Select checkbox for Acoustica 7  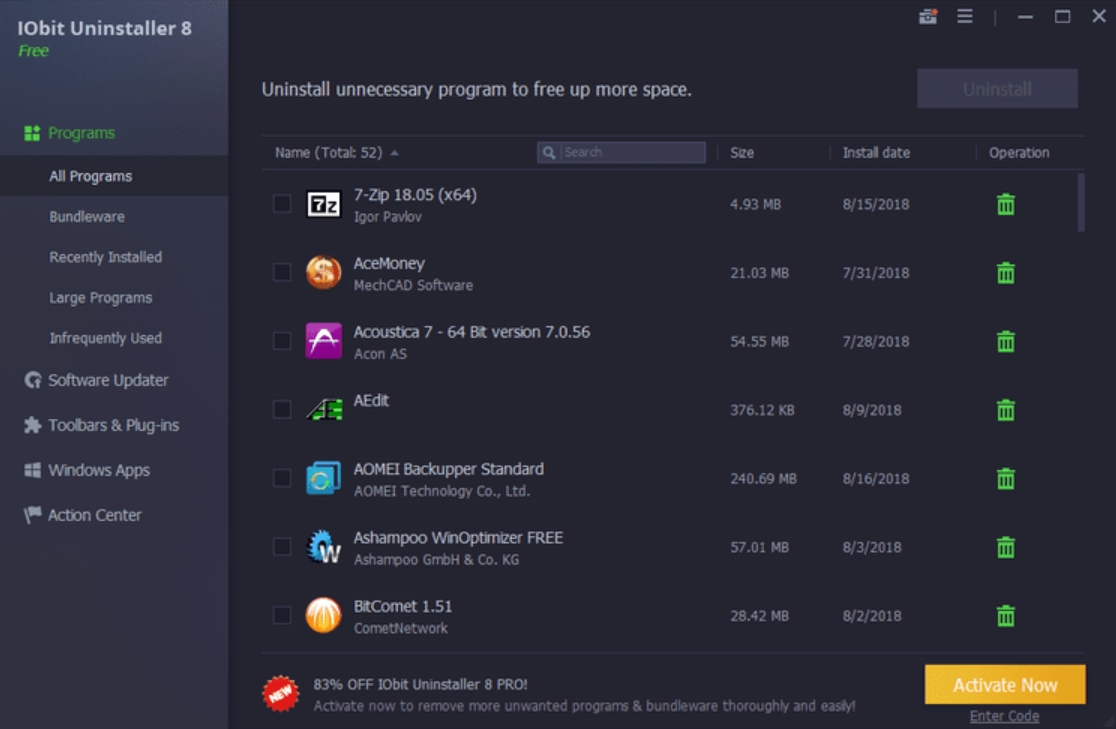(283, 341)
